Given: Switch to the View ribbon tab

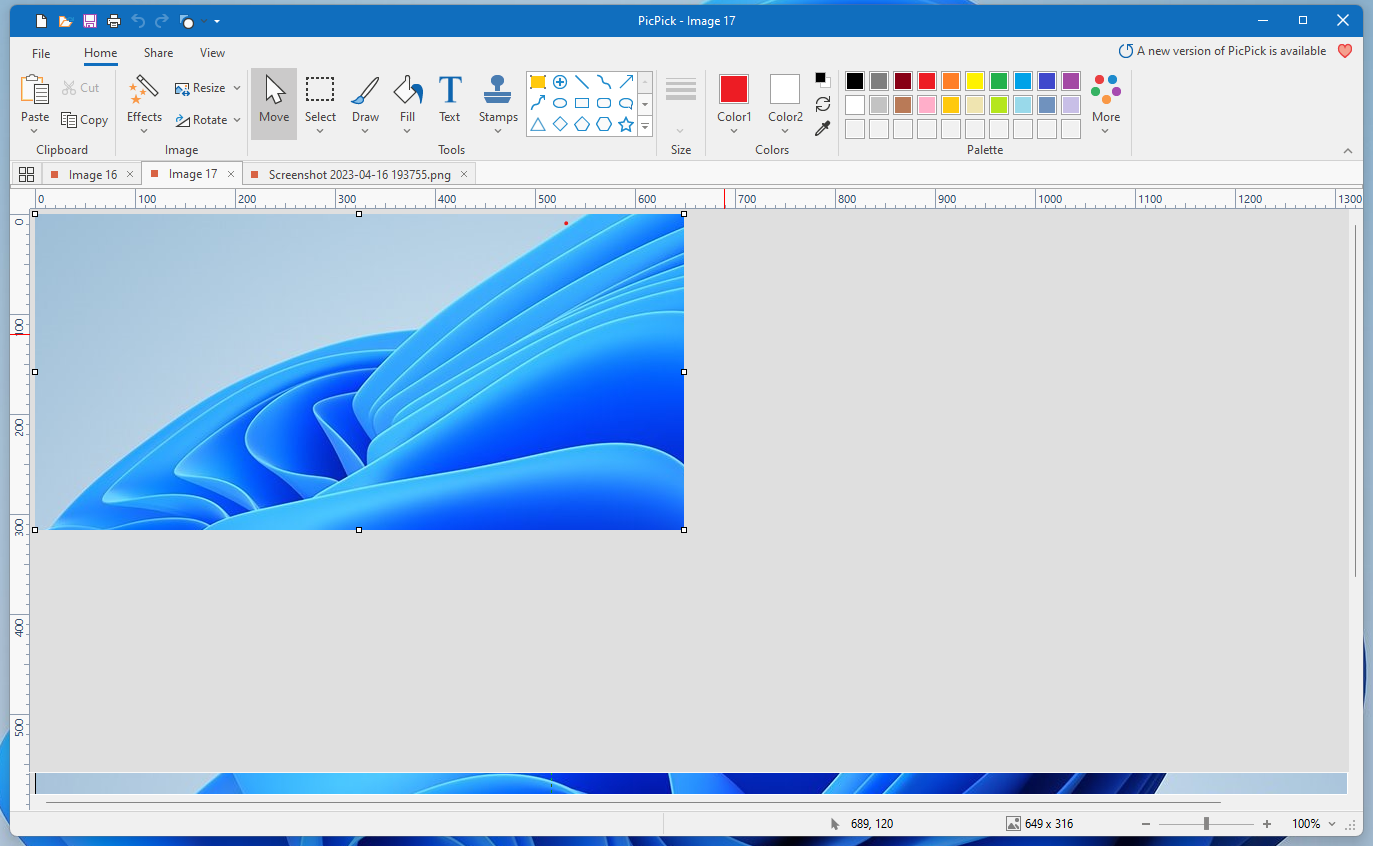Looking at the screenshot, I should [212, 53].
